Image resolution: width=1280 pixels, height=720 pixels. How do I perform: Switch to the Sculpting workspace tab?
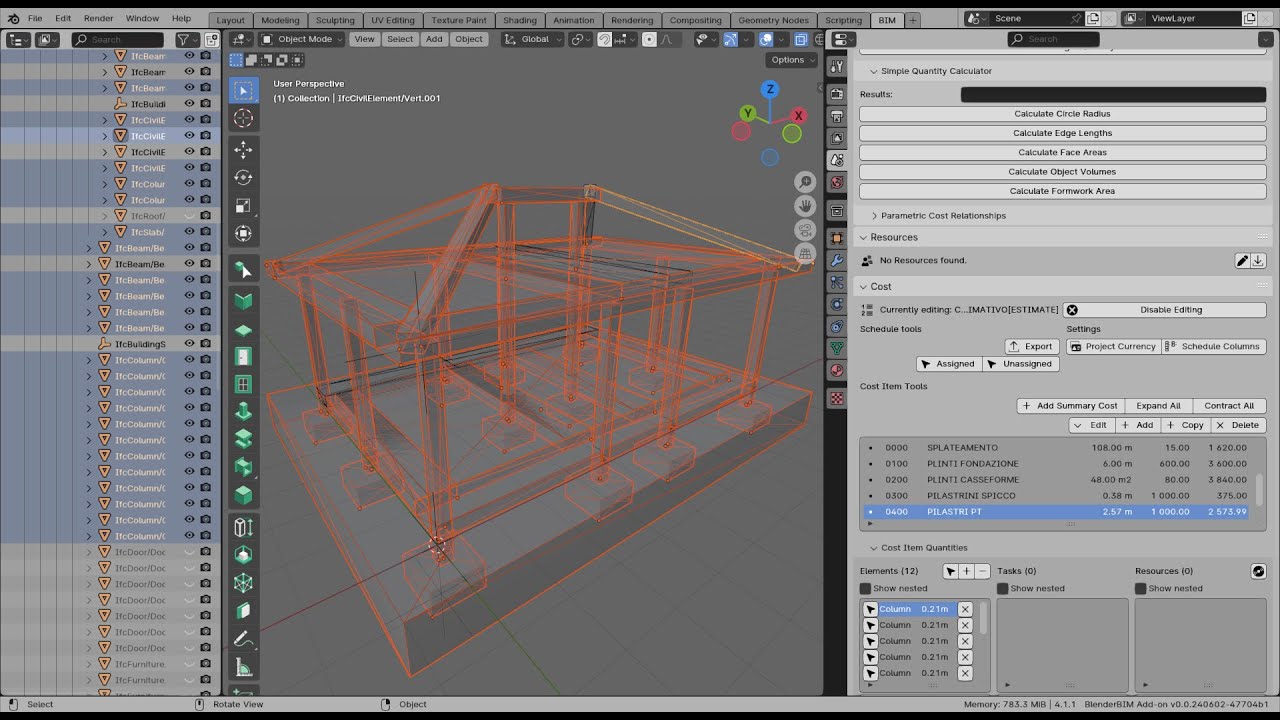click(335, 20)
